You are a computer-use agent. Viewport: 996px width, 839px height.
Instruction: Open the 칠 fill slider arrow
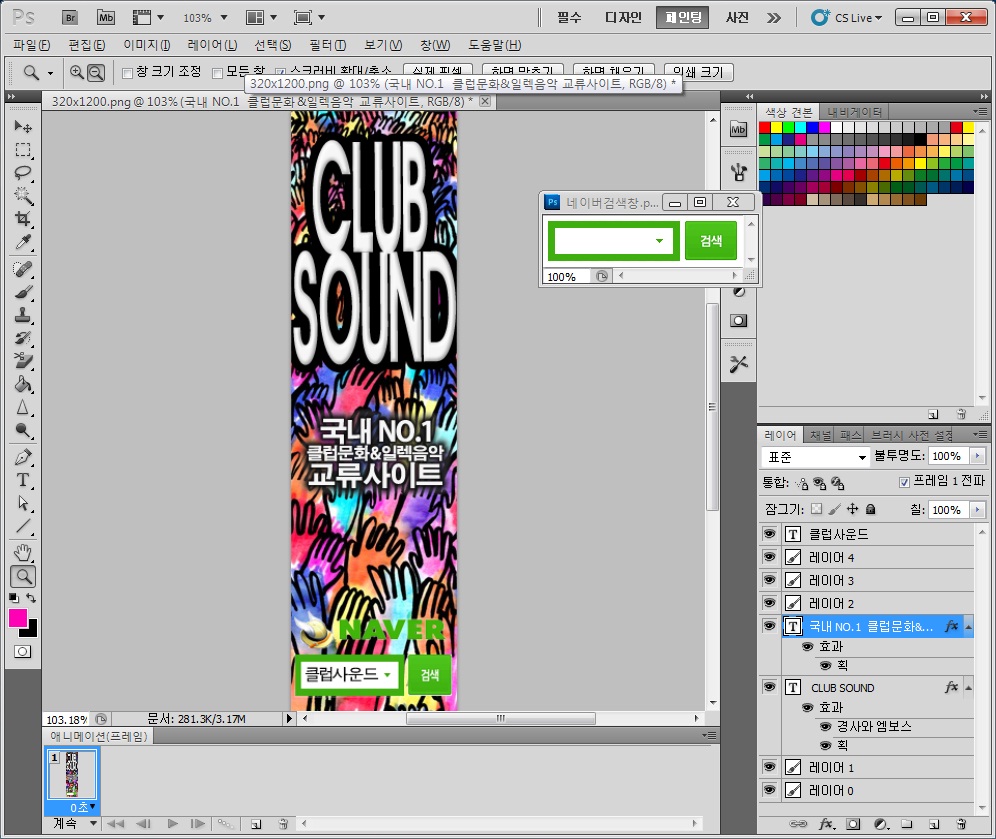pos(978,509)
